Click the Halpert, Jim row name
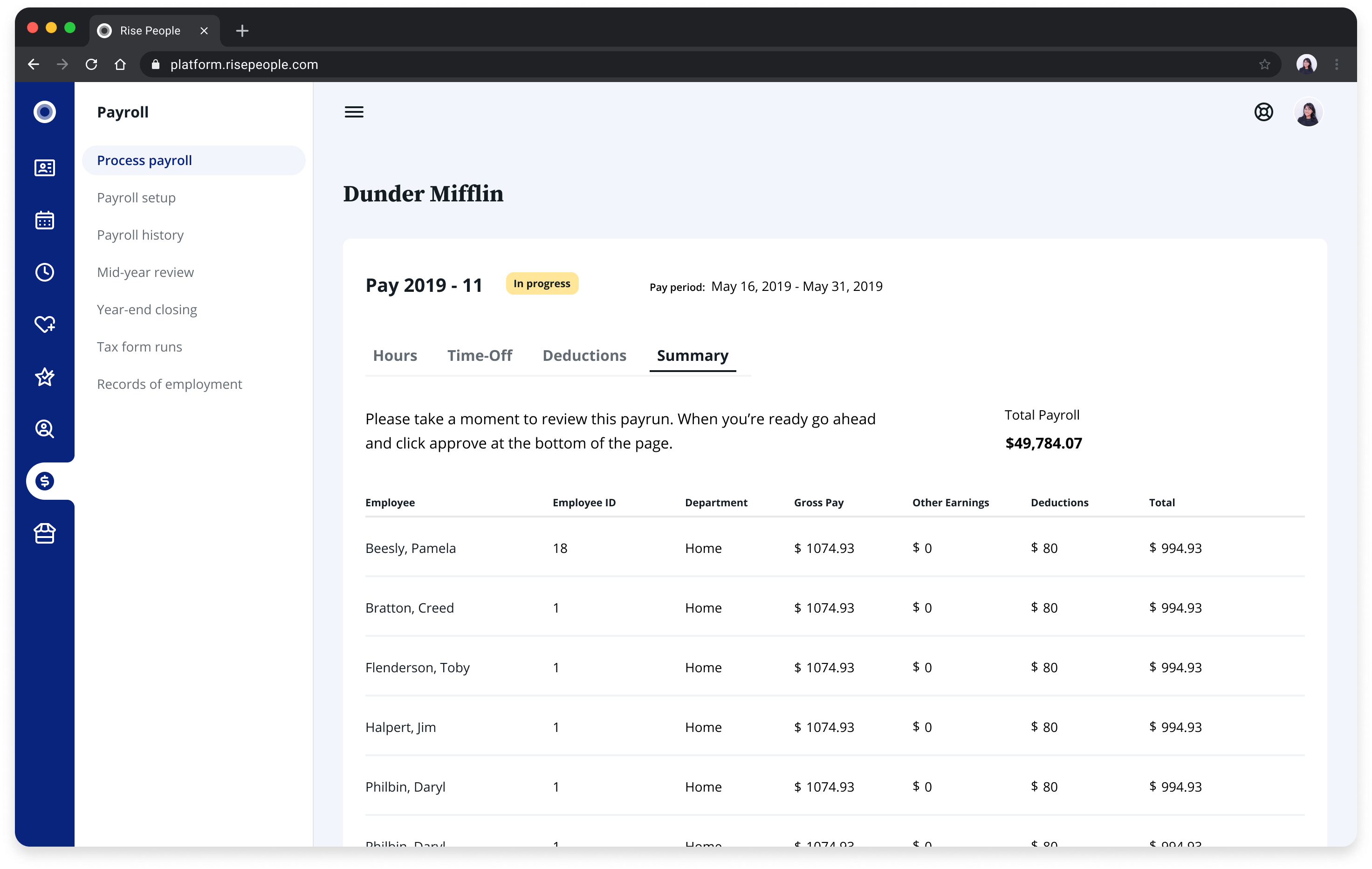This screenshot has width=1372, height=869. (400, 727)
